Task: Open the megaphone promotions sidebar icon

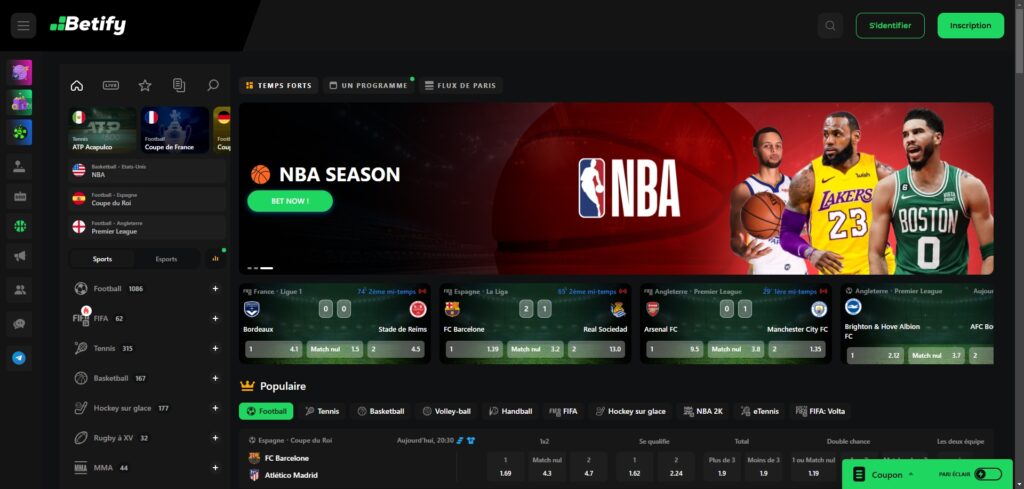Action: [20, 256]
